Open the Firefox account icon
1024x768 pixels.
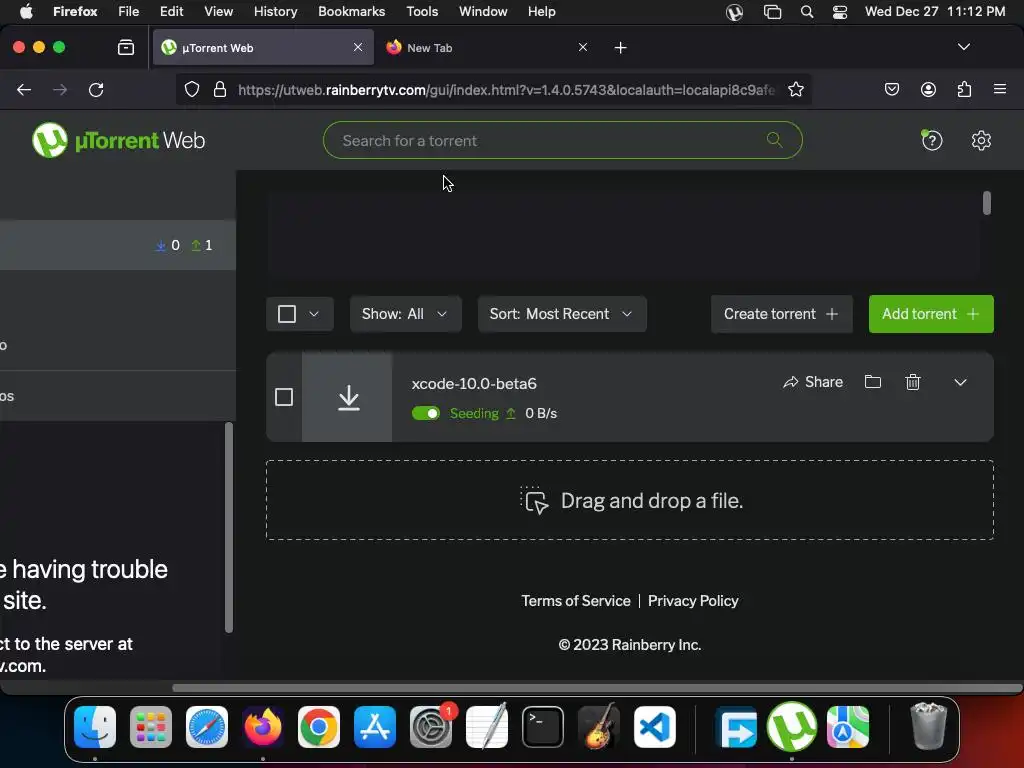(x=928, y=89)
